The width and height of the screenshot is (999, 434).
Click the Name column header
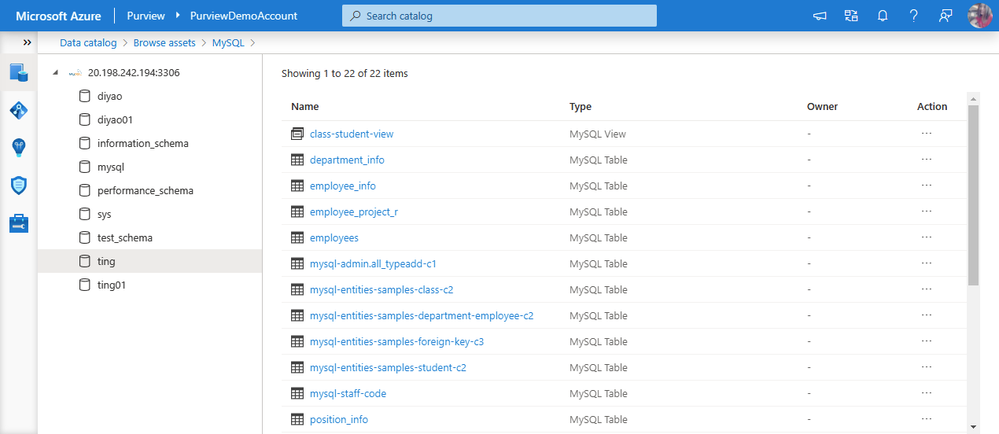[x=305, y=106]
